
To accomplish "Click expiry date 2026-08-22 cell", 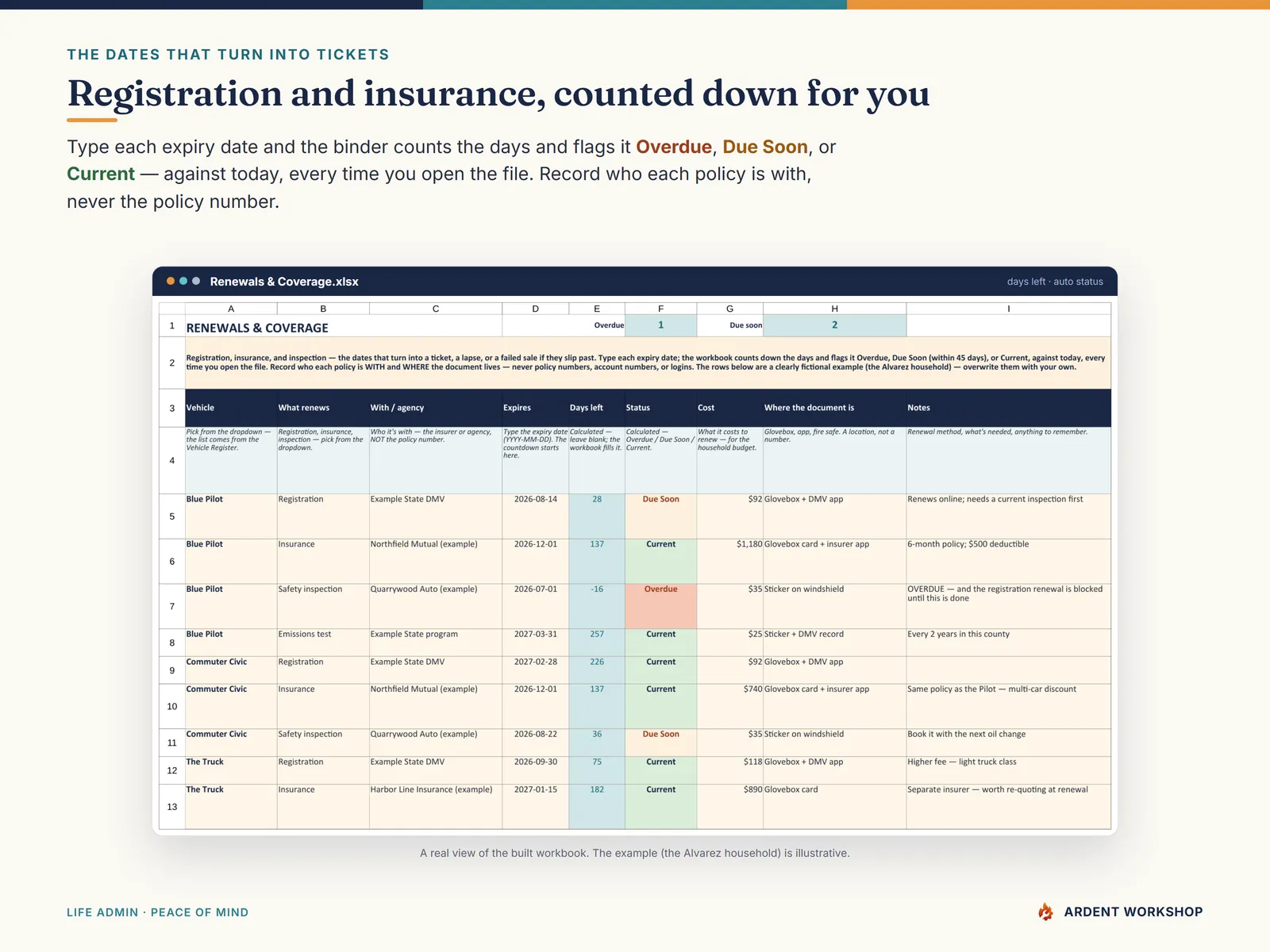I will (536, 743).
